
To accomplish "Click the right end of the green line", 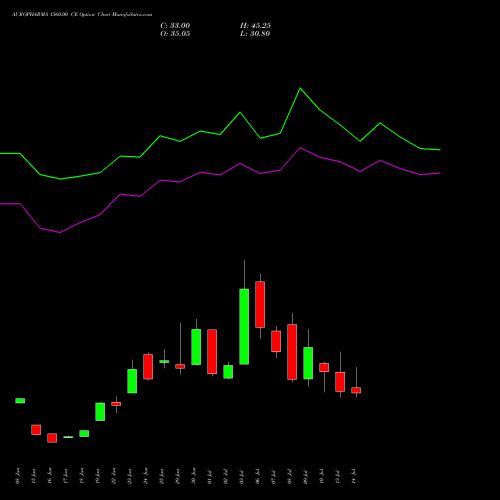I will pyautogui.click(x=440, y=150).
